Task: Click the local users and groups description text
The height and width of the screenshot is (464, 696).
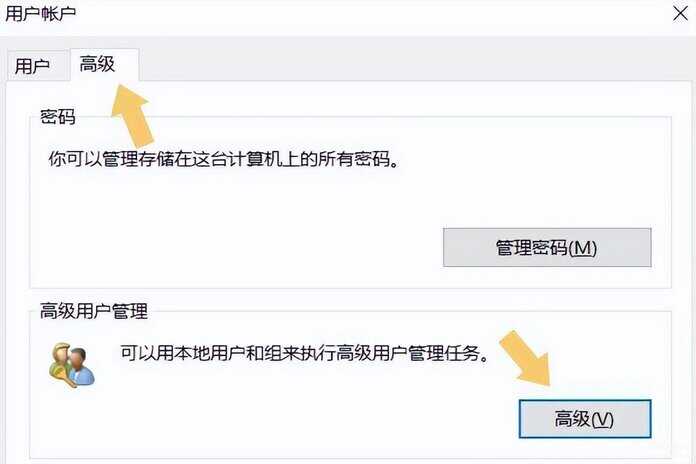Action: pyautogui.click(x=304, y=353)
